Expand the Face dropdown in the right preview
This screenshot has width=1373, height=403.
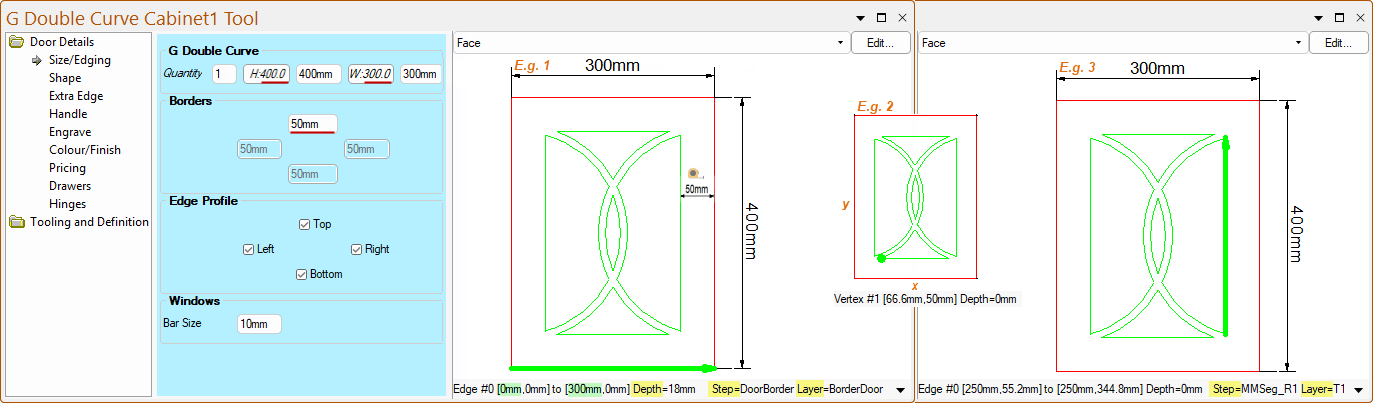coord(1299,43)
